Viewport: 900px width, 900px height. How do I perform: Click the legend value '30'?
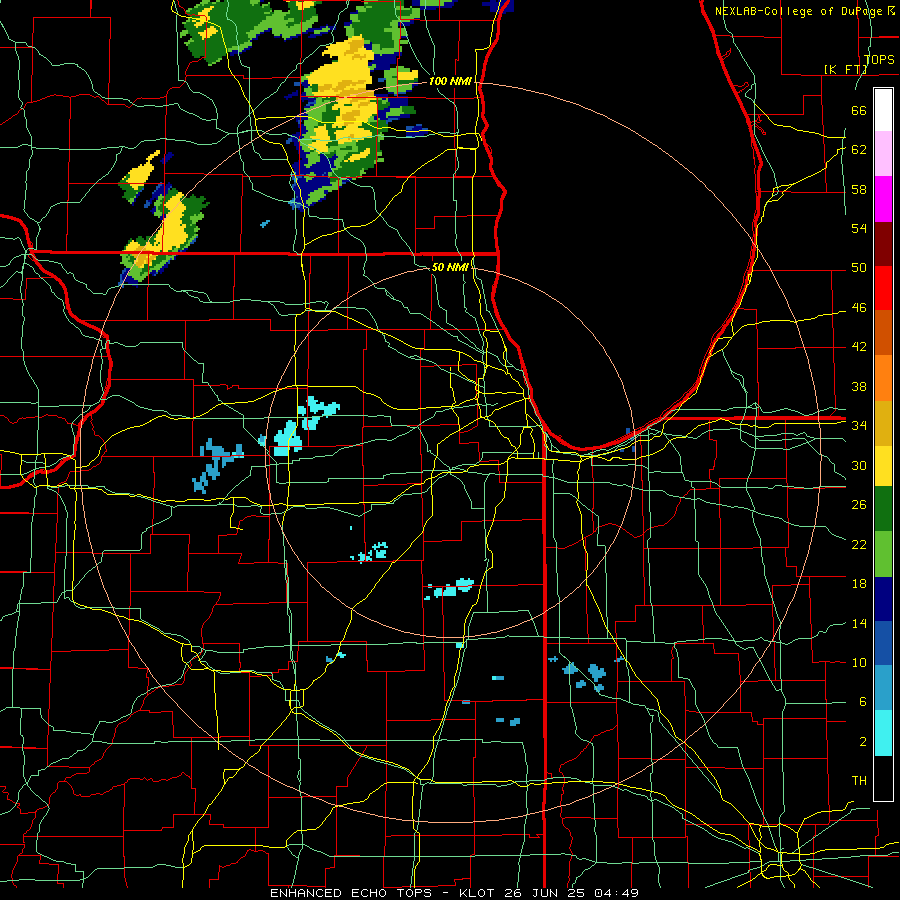click(859, 465)
